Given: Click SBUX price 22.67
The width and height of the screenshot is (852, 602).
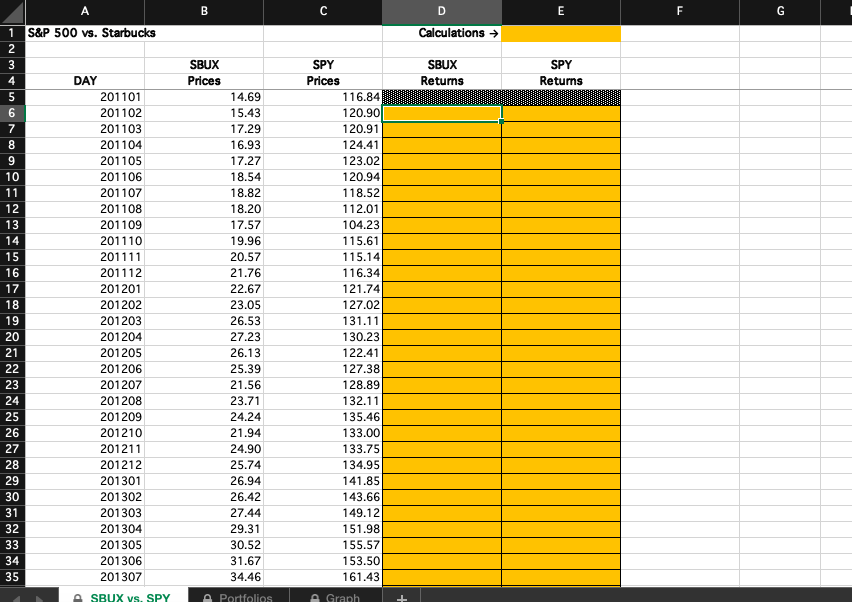Looking at the screenshot, I should [x=204, y=289].
